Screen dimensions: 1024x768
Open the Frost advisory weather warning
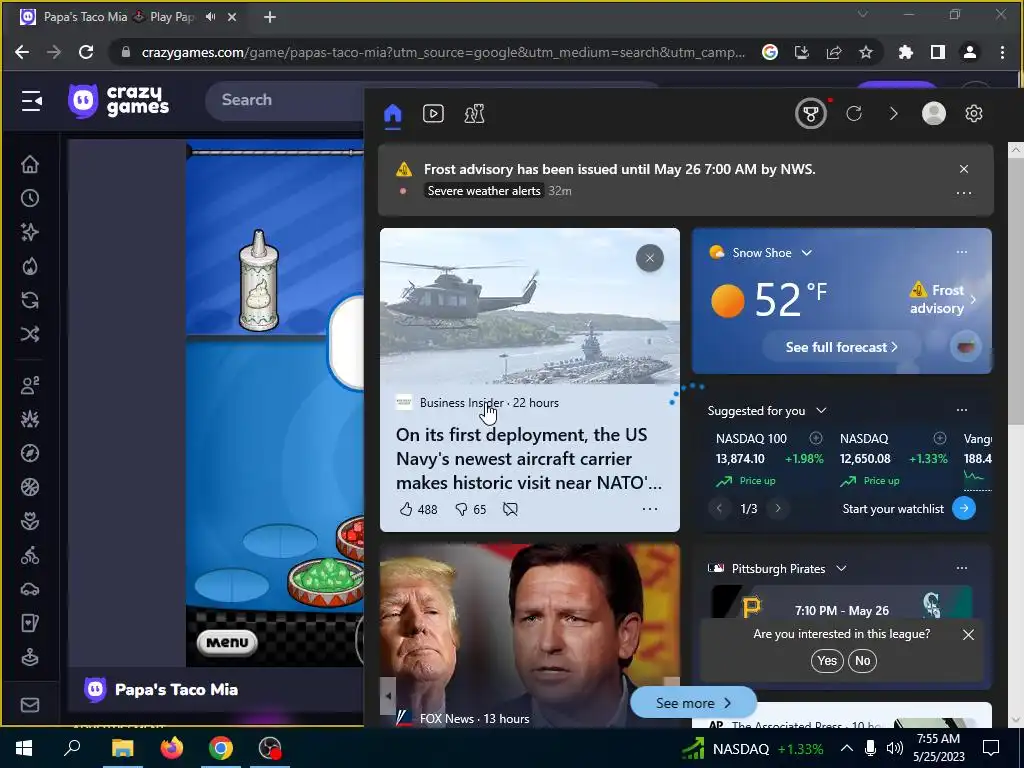pos(942,299)
